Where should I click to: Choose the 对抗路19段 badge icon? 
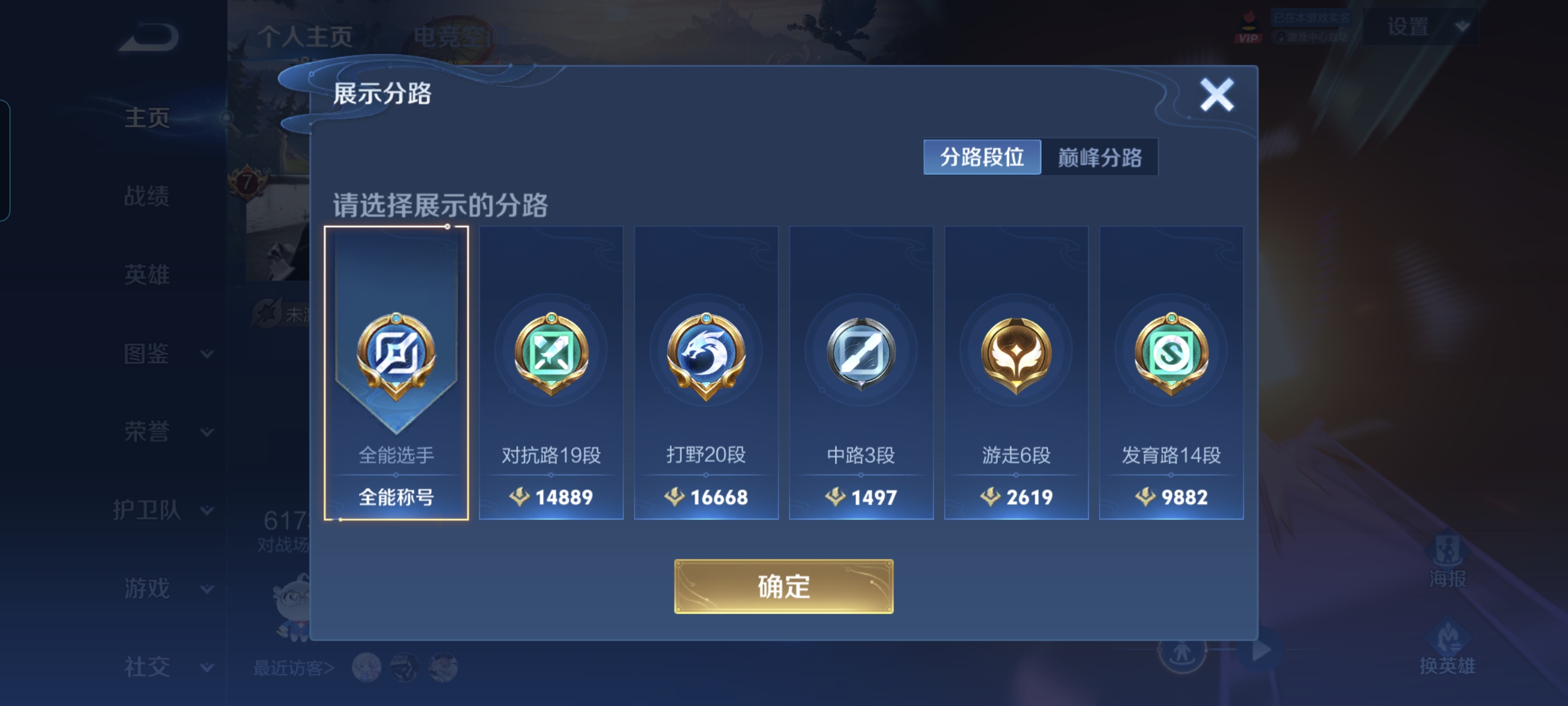(x=552, y=354)
